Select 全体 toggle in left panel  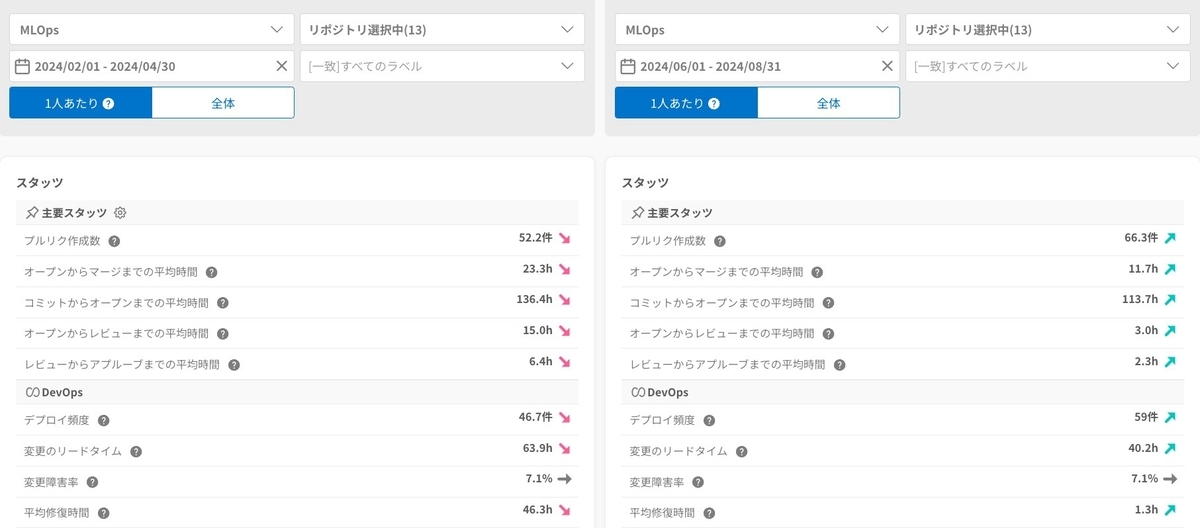click(223, 103)
